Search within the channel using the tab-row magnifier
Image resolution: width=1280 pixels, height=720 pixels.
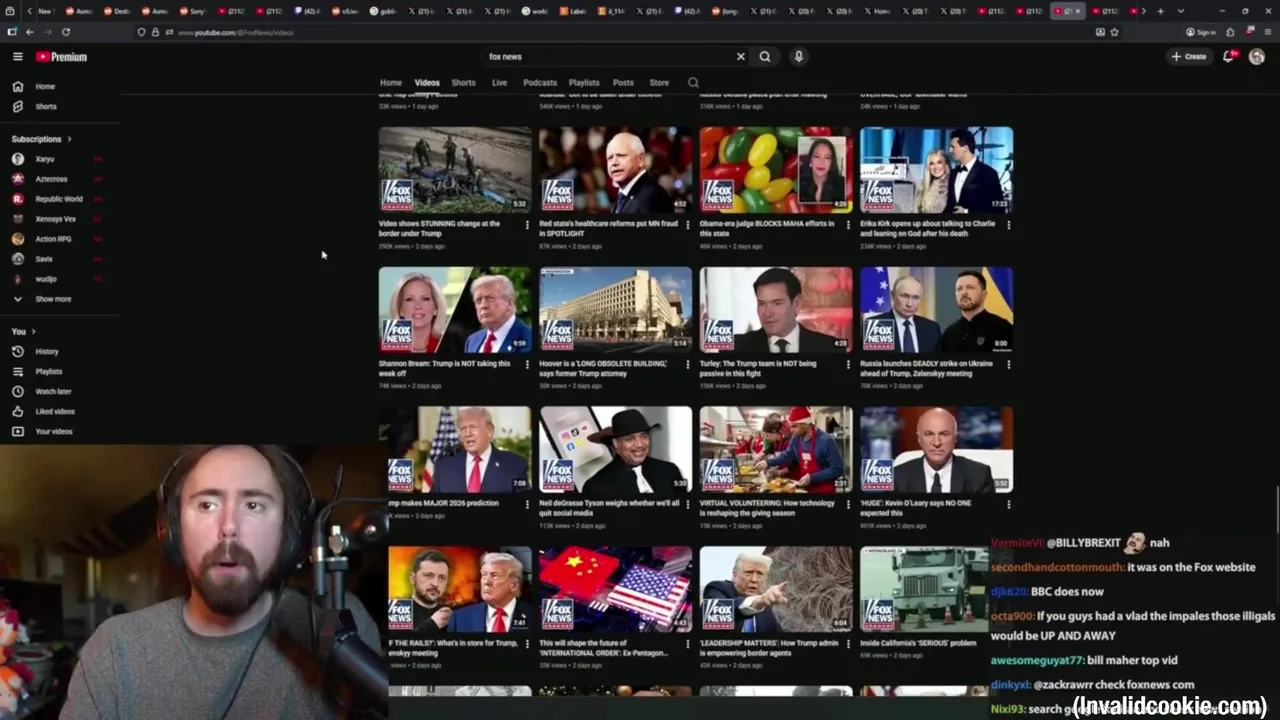point(693,83)
